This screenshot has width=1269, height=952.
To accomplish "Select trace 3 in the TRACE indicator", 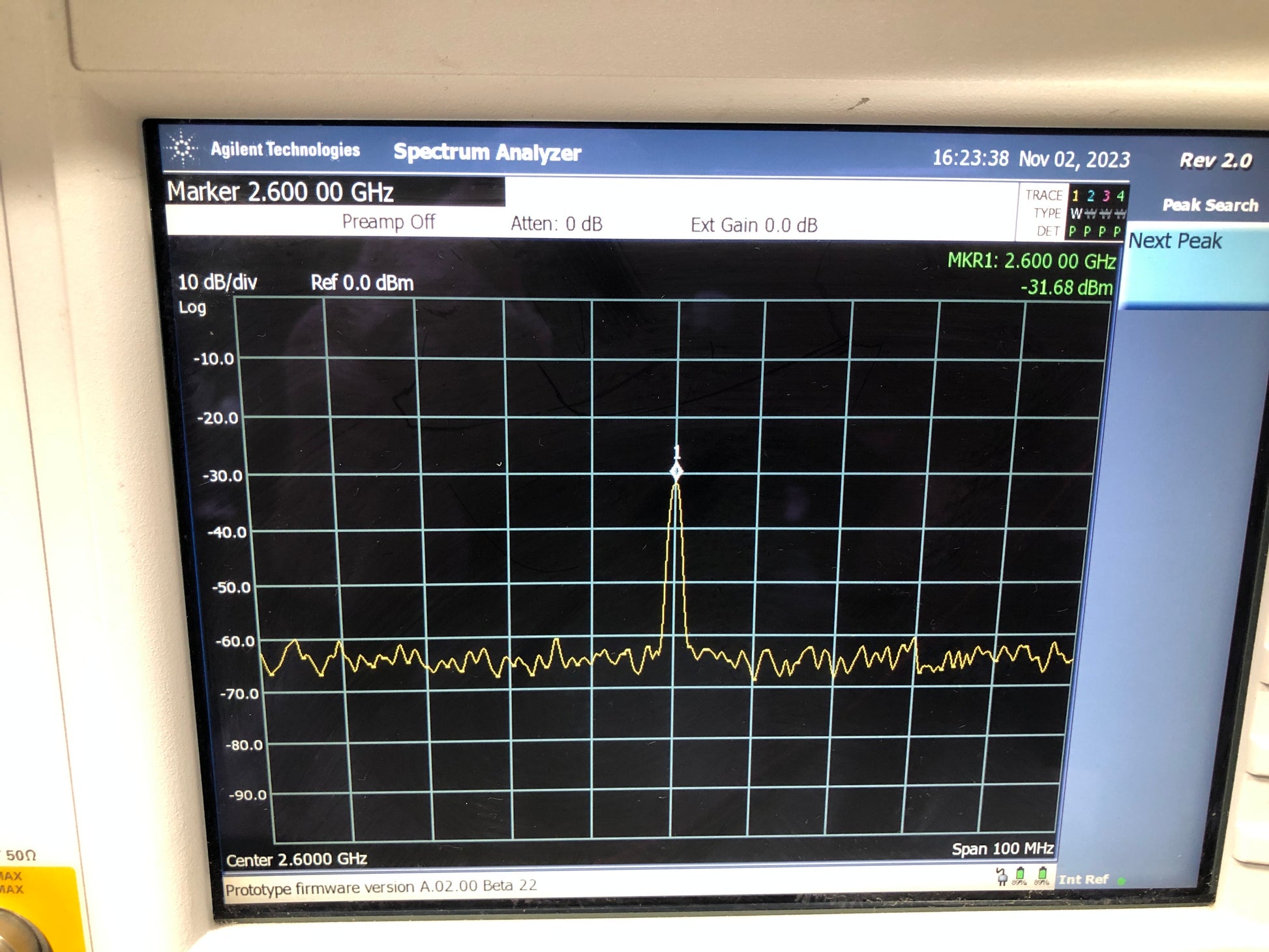I will (x=1106, y=196).
